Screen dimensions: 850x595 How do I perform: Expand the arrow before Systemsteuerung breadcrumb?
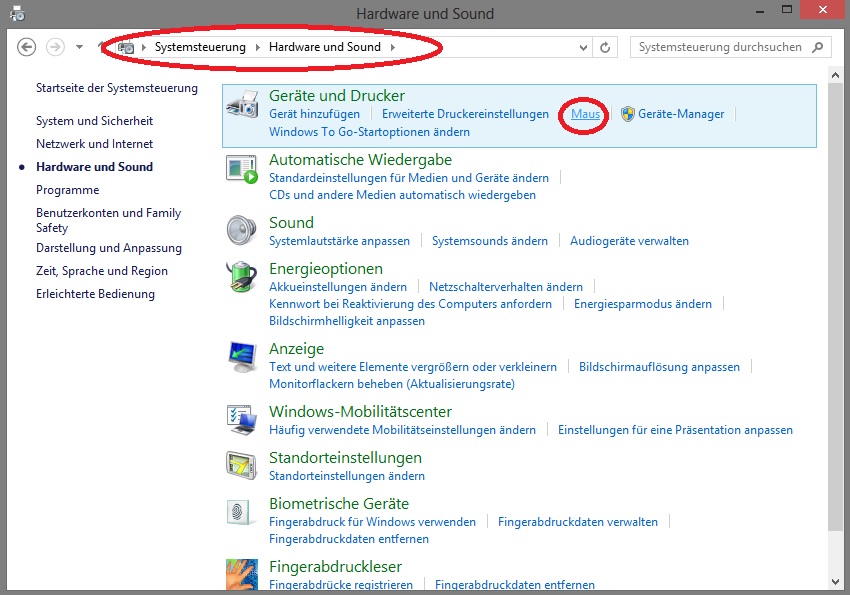144,48
